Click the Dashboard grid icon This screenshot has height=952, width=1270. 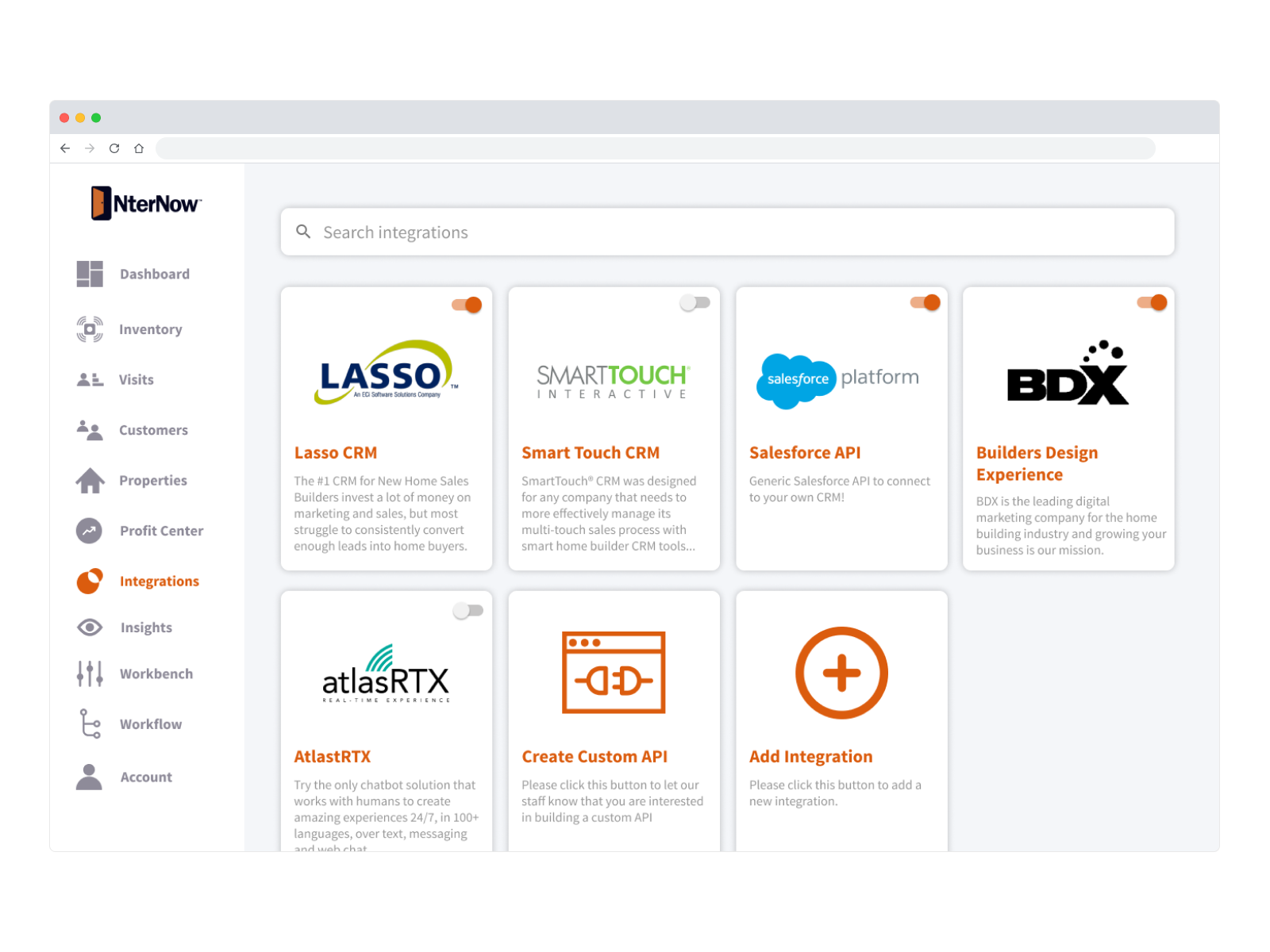(90, 274)
